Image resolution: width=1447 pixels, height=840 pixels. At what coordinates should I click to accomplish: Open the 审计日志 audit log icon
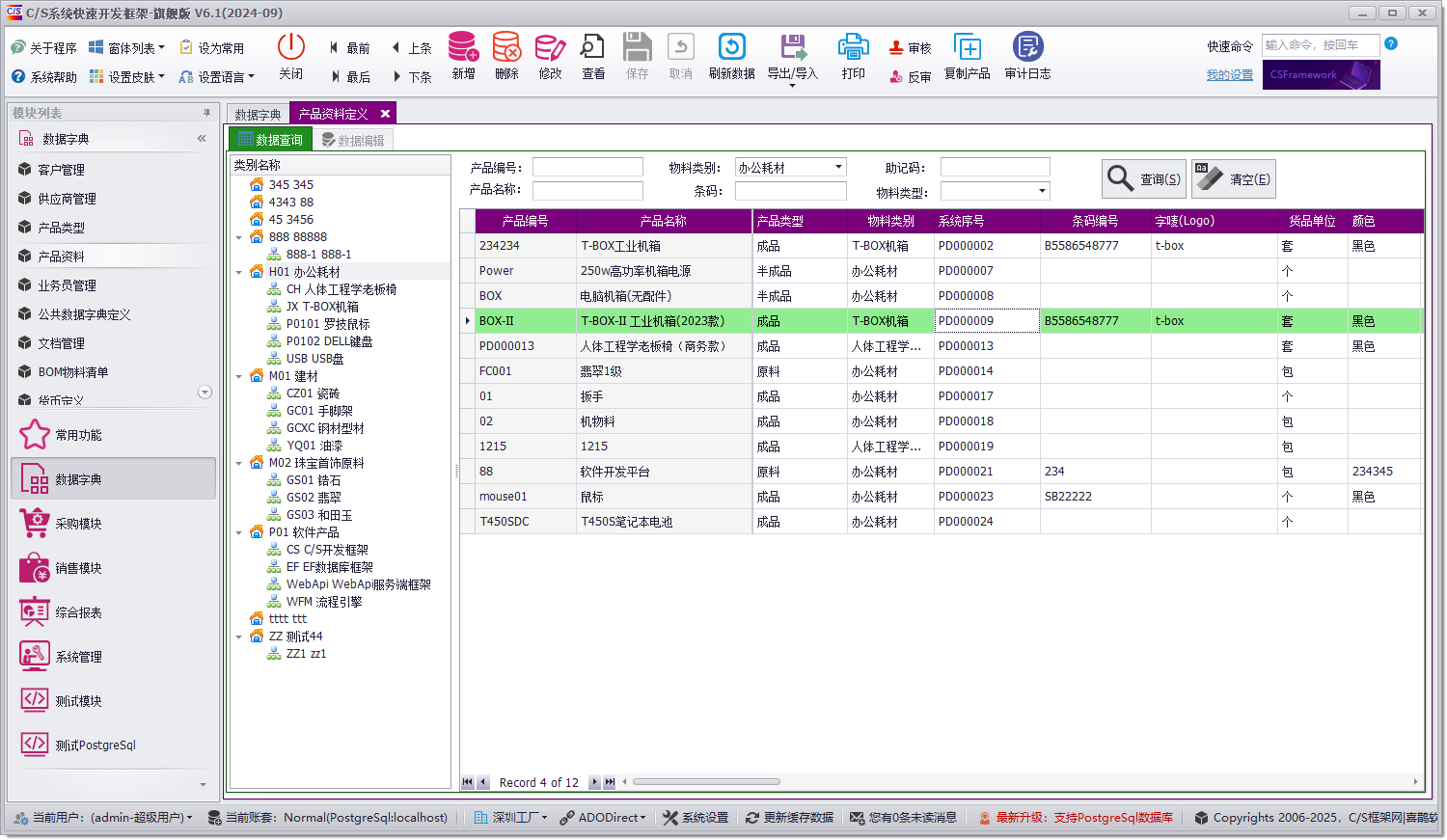coord(1027,56)
